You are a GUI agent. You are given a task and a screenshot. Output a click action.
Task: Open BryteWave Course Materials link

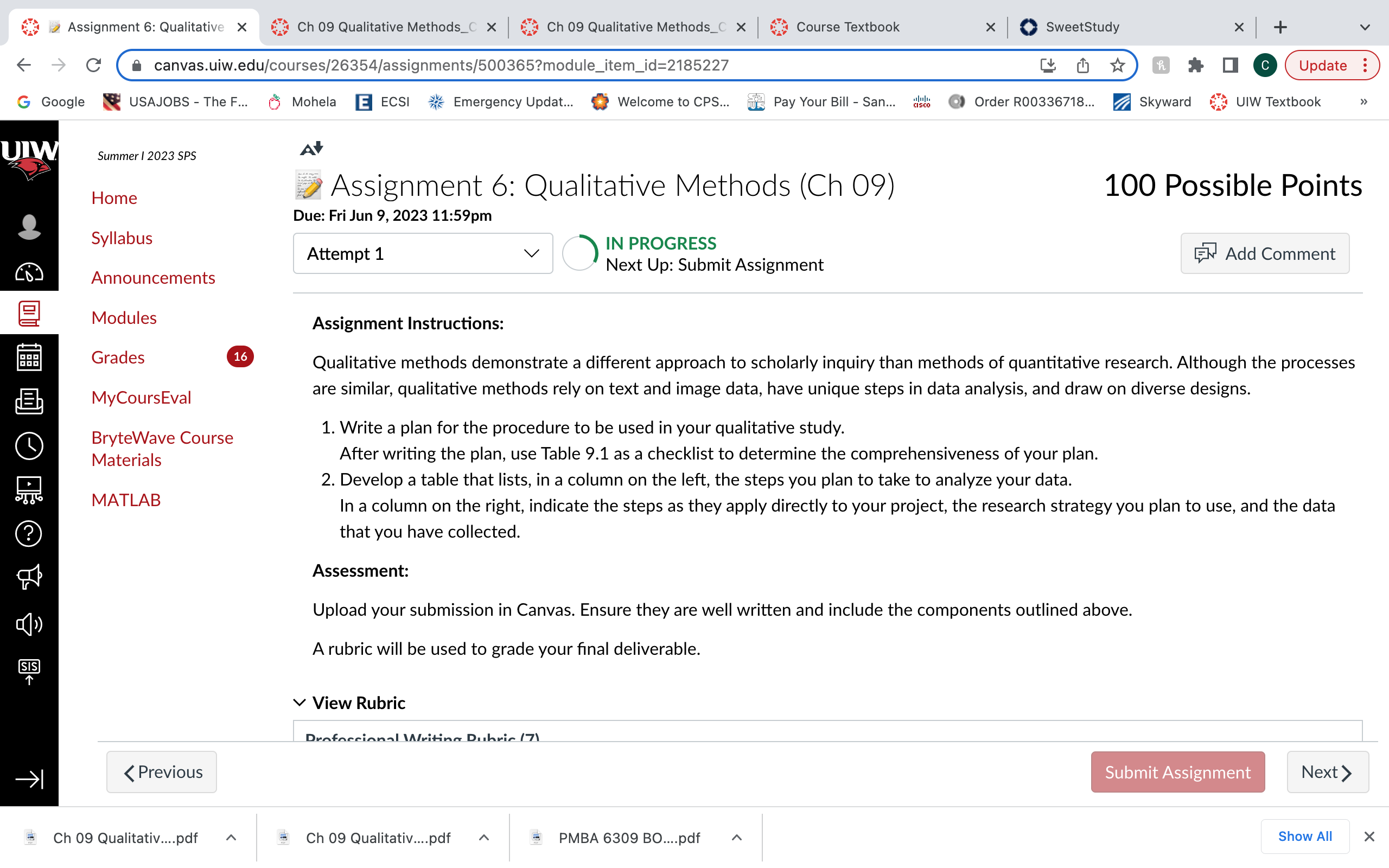pyautogui.click(x=162, y=448)
